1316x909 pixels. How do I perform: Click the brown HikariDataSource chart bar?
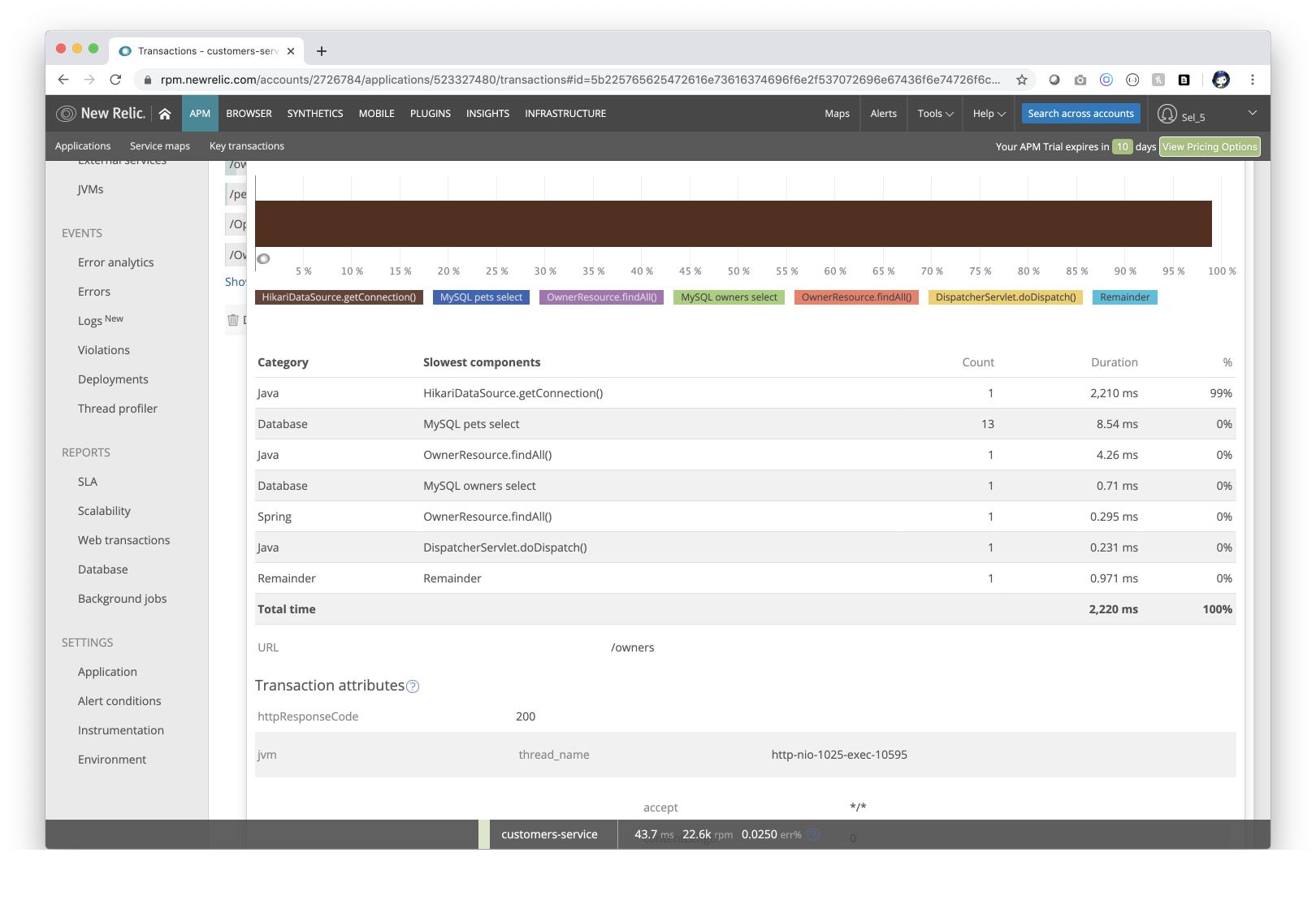point(734,223)
